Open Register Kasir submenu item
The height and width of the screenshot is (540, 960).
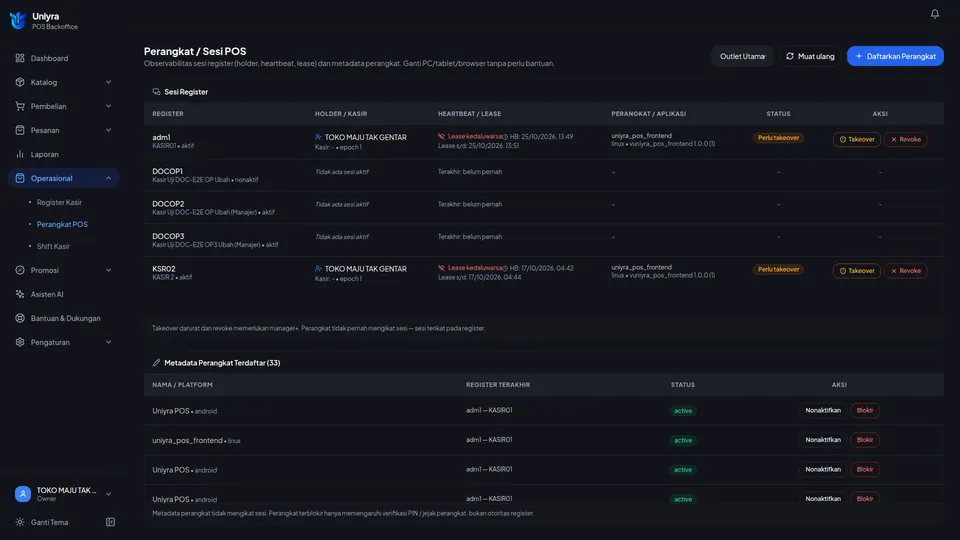59,202
